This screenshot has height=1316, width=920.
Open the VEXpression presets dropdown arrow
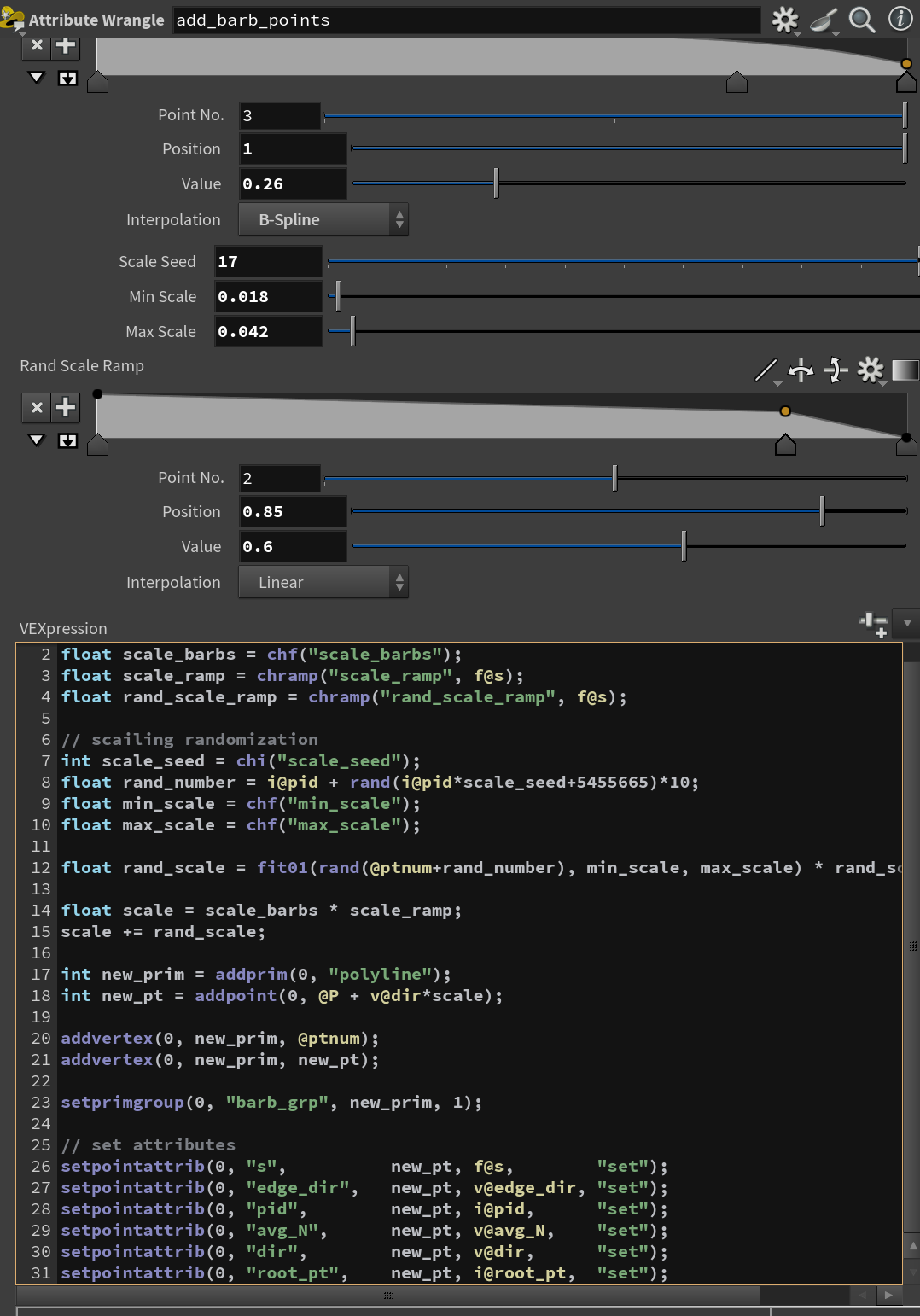[x=907, y=623]
